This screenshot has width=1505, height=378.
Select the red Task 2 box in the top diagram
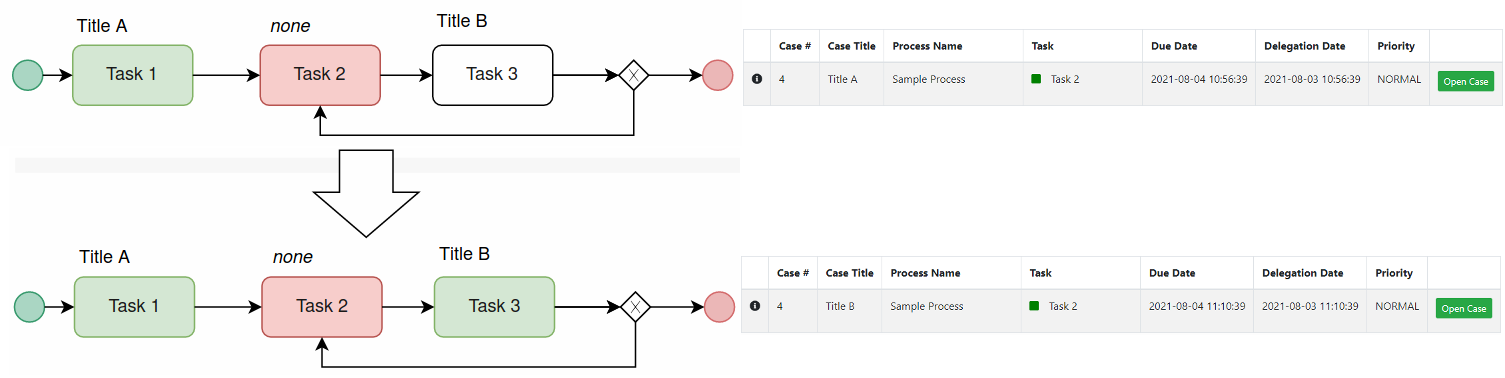[x=320, y=74]
